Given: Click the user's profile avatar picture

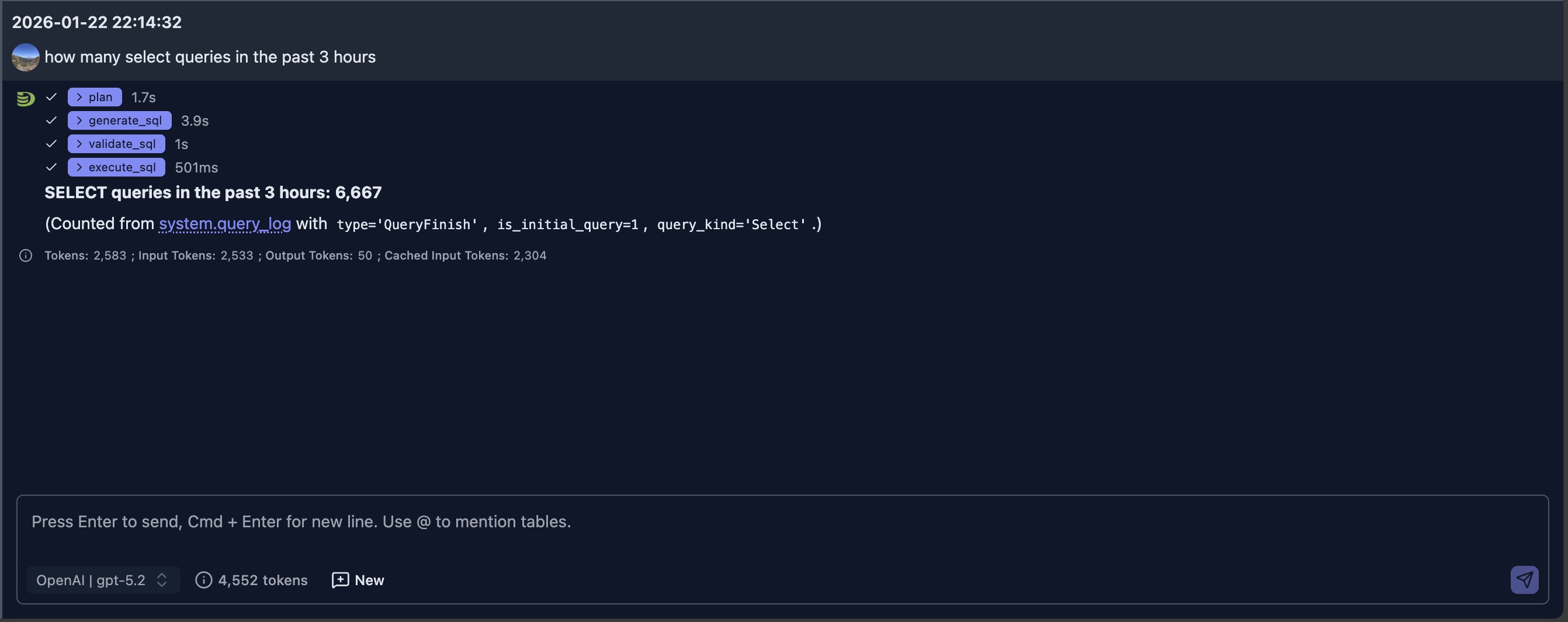Looking at the screenshot, I should tap(25, 57).
